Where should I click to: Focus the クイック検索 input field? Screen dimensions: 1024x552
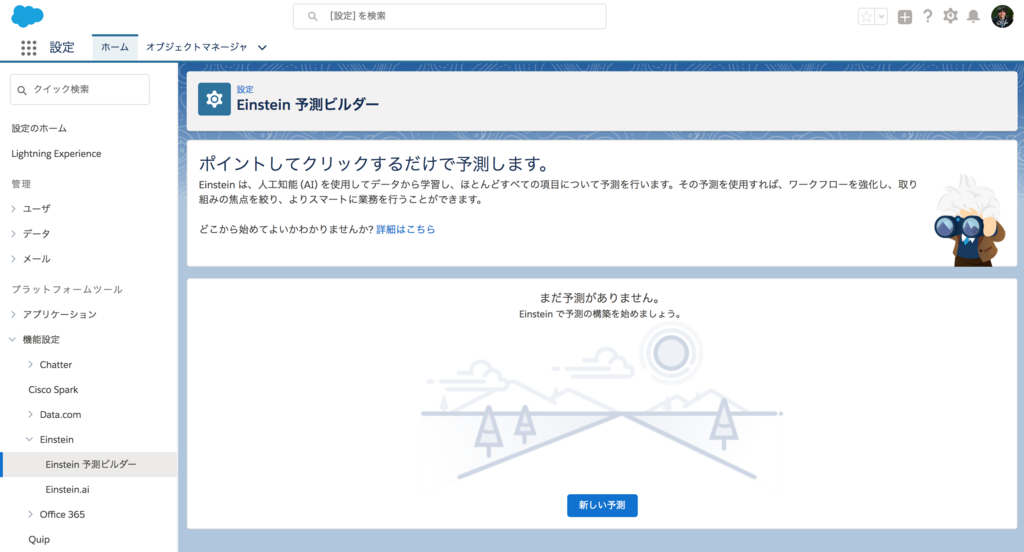point(80,89)
